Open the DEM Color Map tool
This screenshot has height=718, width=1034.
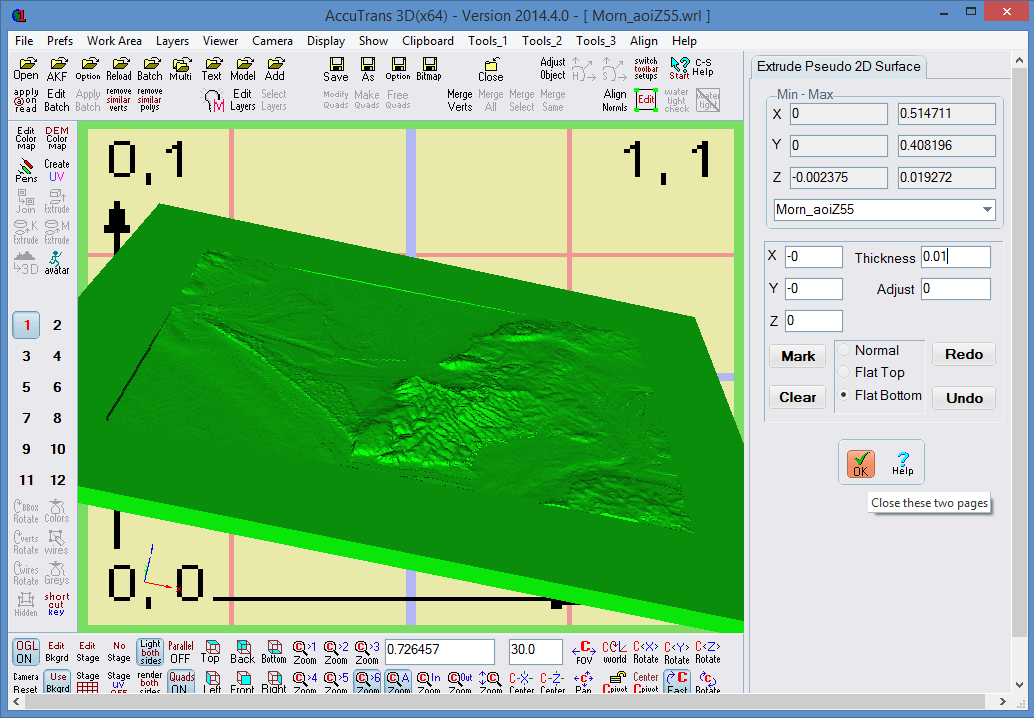click(57, 137)
